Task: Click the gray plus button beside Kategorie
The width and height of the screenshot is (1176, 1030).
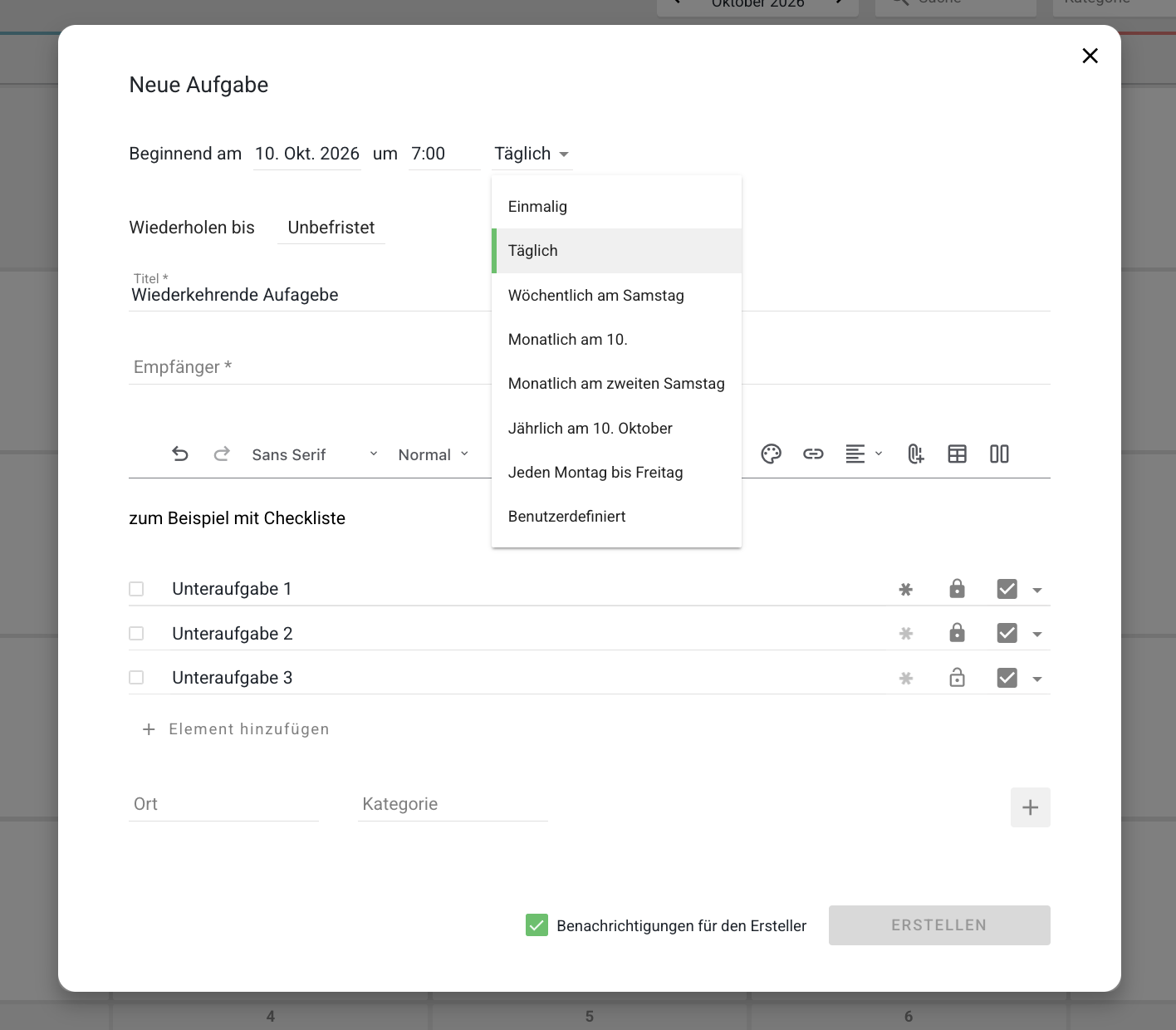Action: click(1031, 807)
